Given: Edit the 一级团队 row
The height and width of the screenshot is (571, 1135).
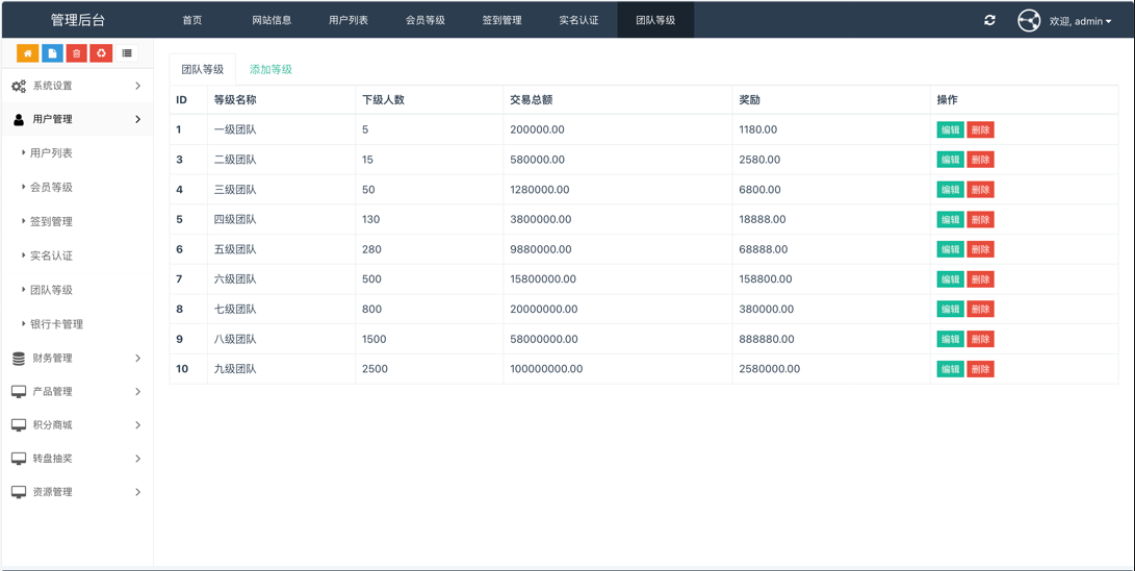Looking at the screenshot, I should pos(950,130).
